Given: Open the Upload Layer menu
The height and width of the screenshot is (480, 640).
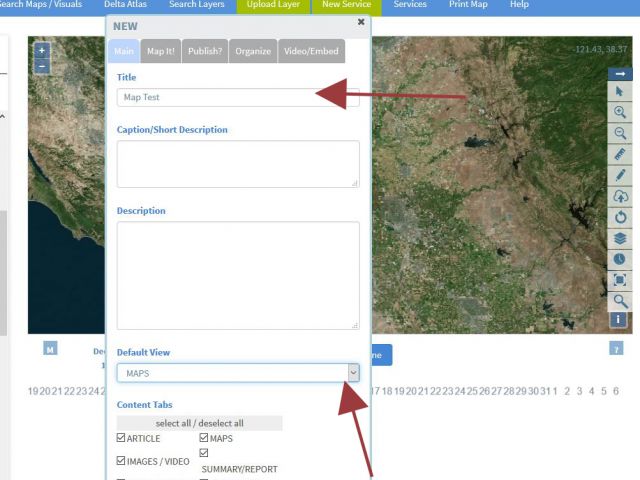Looking at the screenshot, I should (275, 5).
